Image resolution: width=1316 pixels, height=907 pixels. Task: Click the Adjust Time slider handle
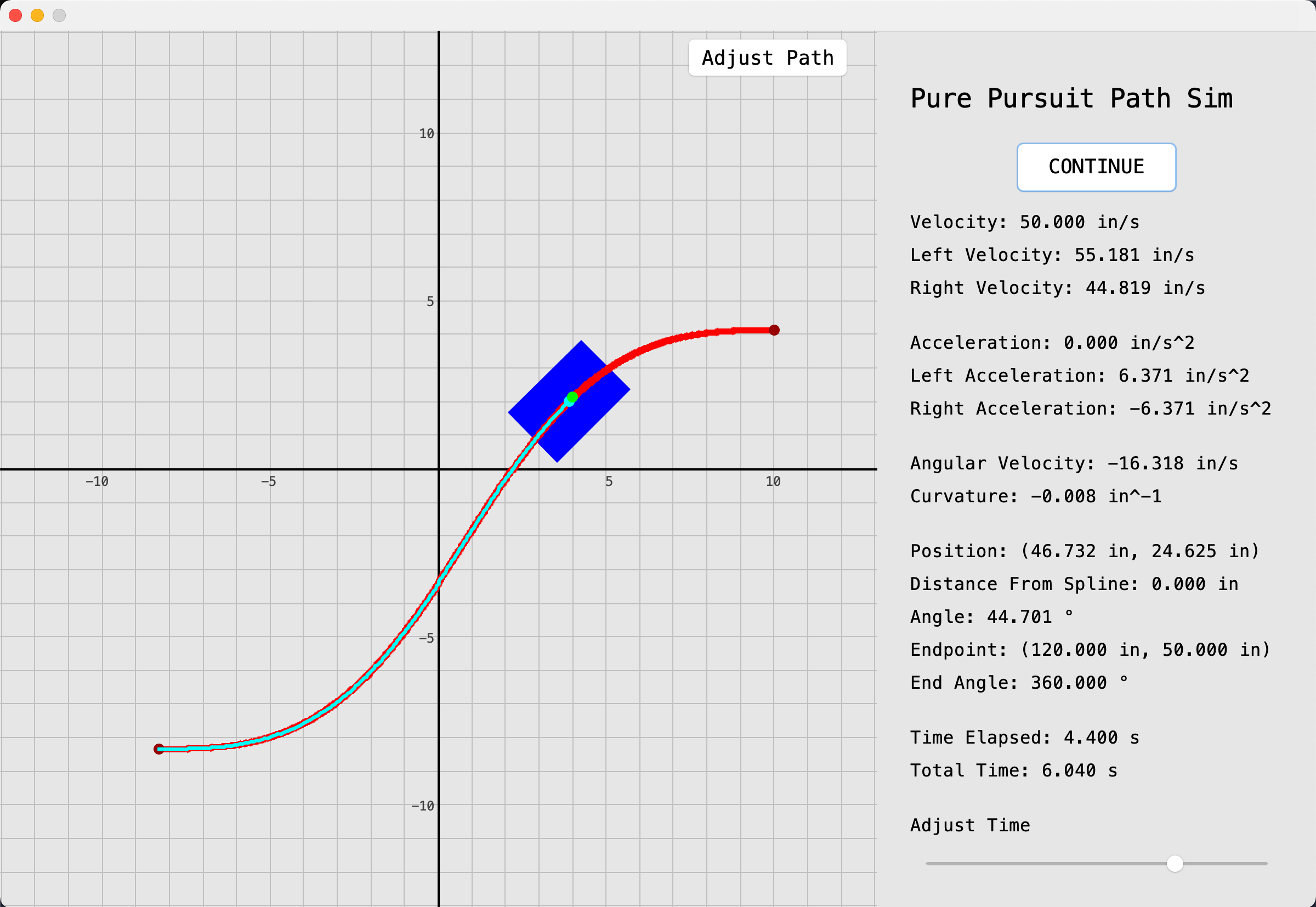coord(1175,863)
